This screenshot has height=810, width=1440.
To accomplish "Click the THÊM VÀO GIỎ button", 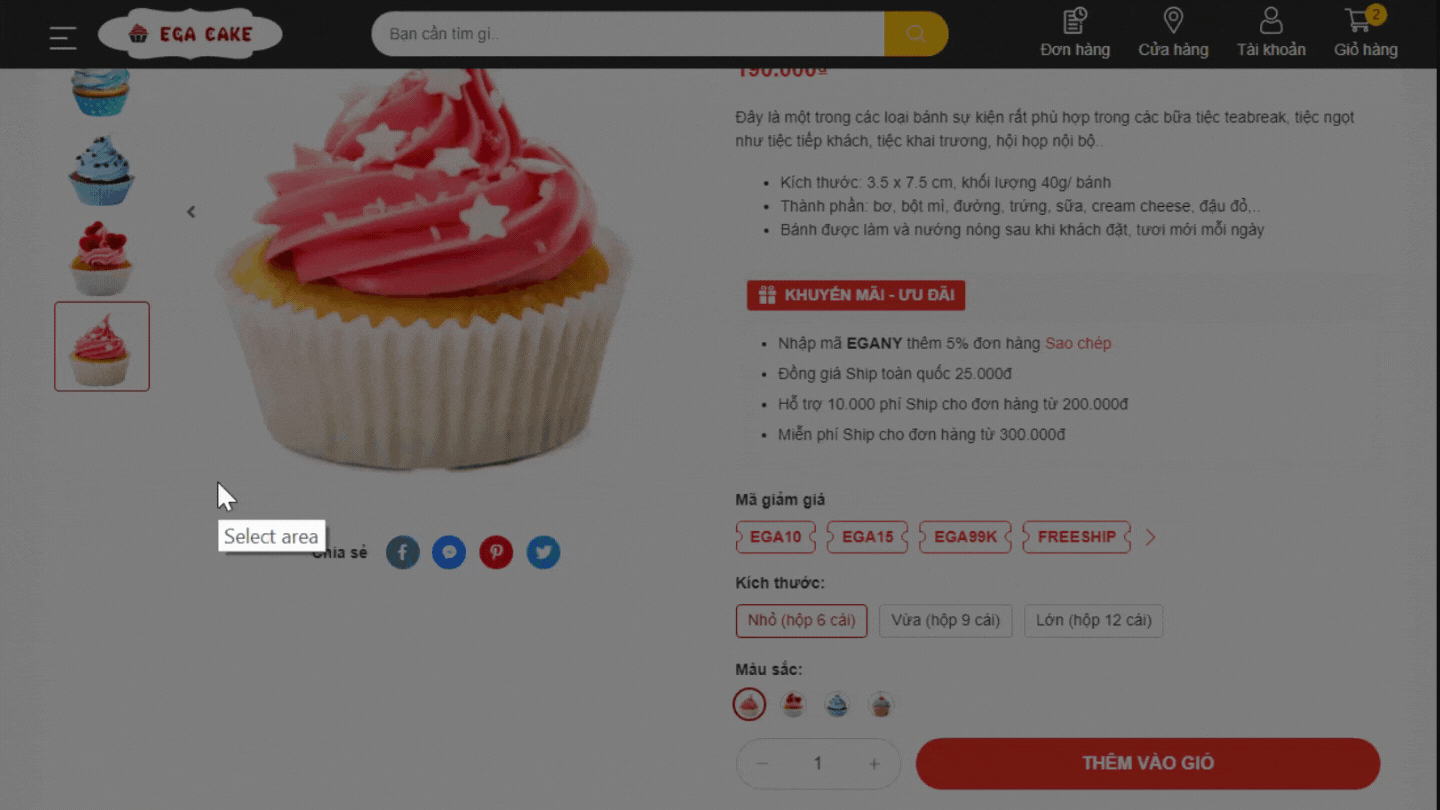I will (x=1148, y=763).
